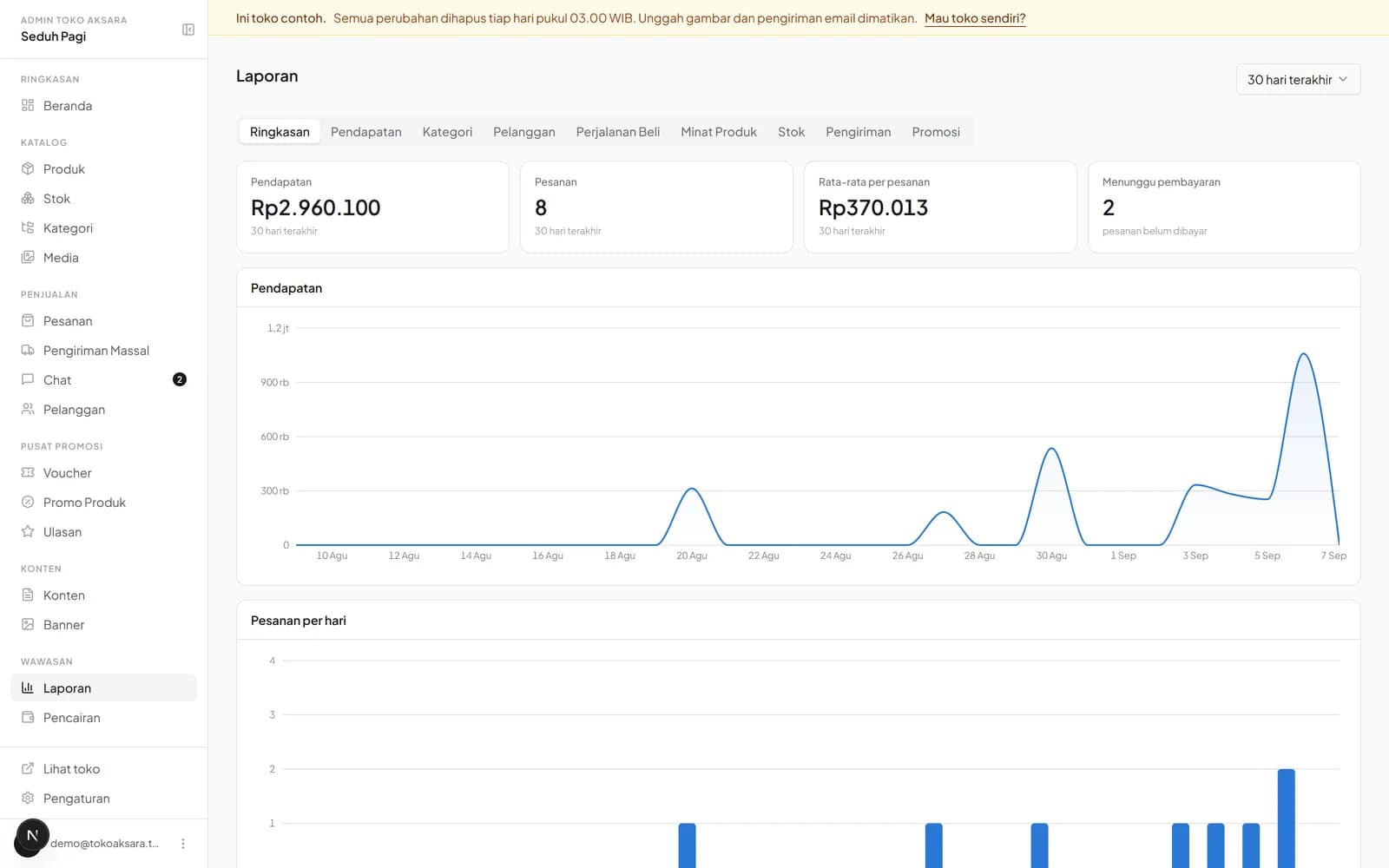The width and height of the screenshot is (1389, 868).
Task: Open Pengiriman Massal in the sidebar
Action: (x=103, y=351)
